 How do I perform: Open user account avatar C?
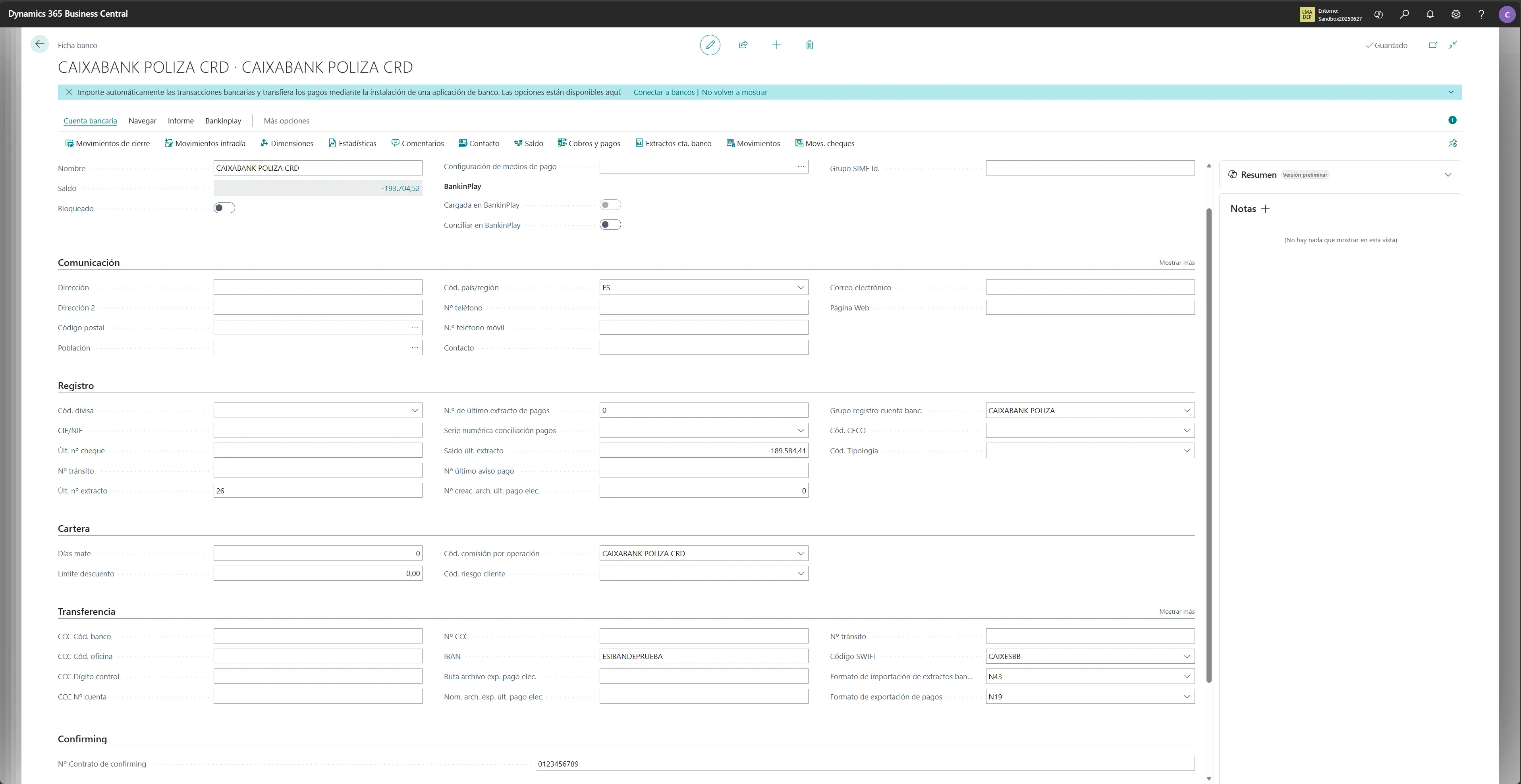(1507, 14)
